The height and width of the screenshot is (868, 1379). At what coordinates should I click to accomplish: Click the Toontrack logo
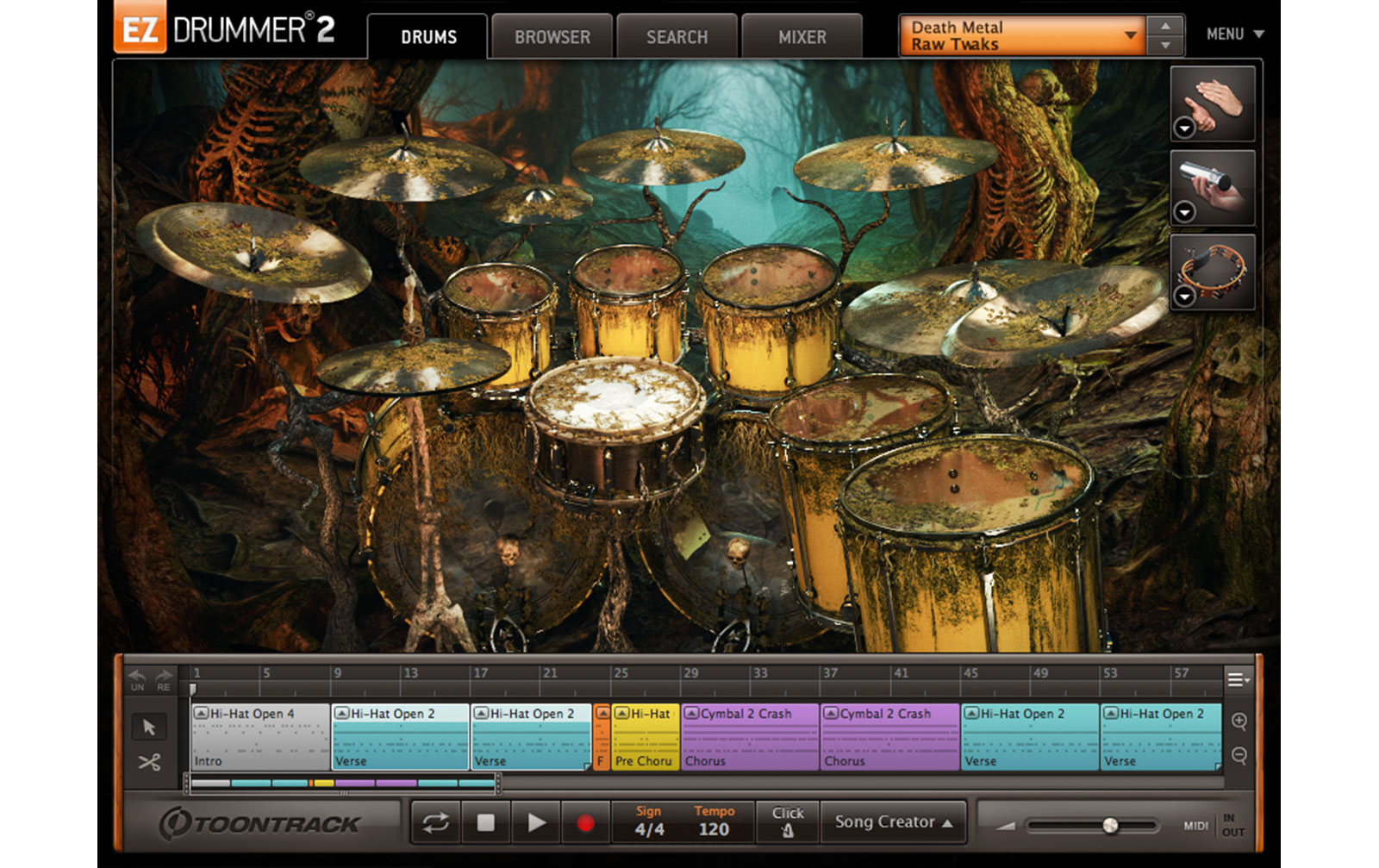[259, 823]
